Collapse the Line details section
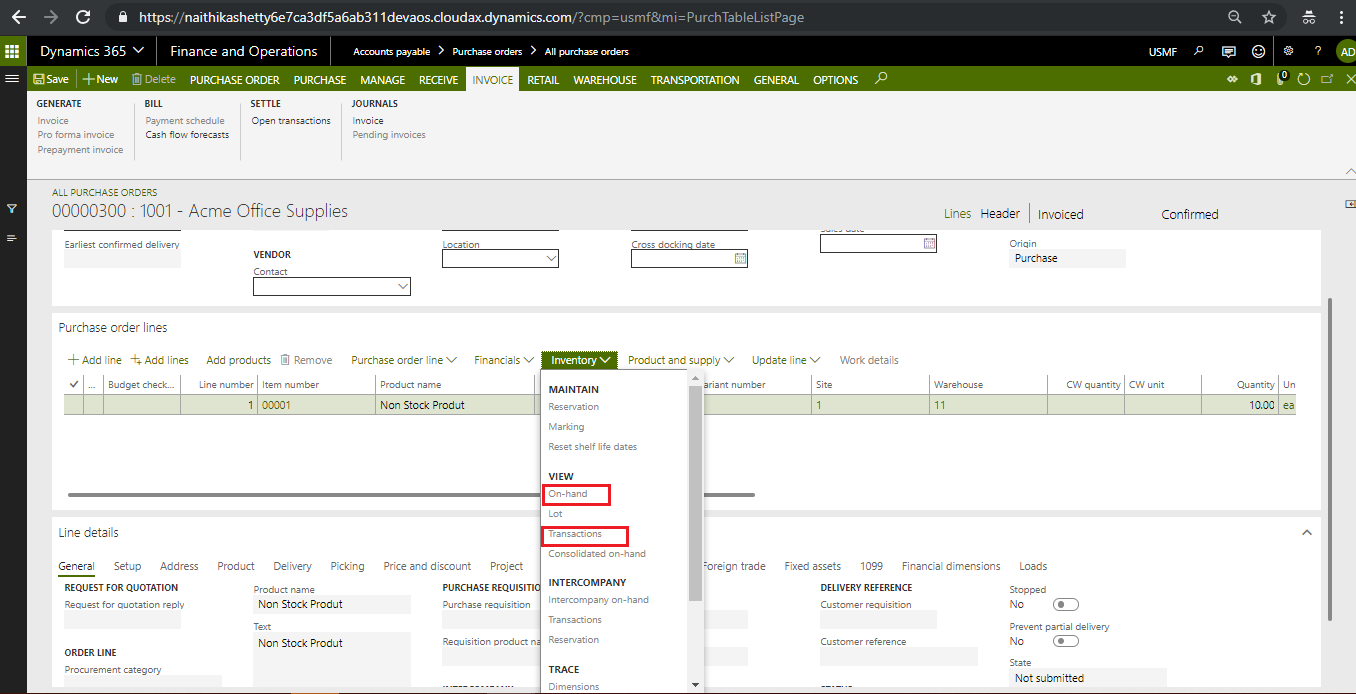Viewport: 1356px width, 694px height. pyautogui.click(x=1307, y=533)
